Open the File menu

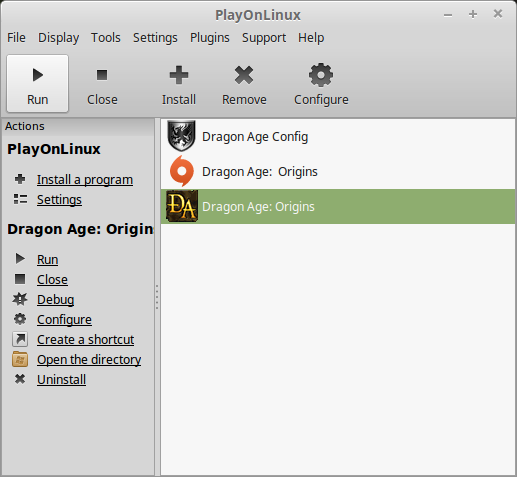coord(16,38)
